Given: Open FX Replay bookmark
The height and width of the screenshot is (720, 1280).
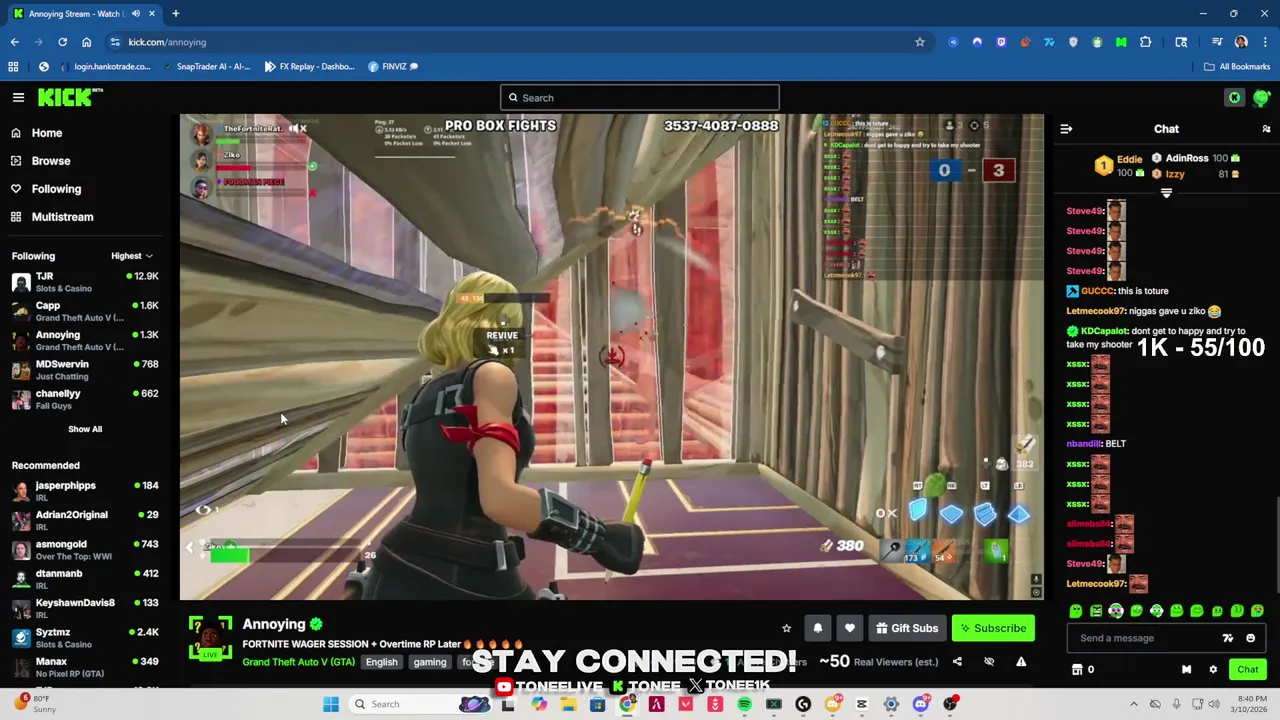Looking at the screenshot, I should (309, 66).
